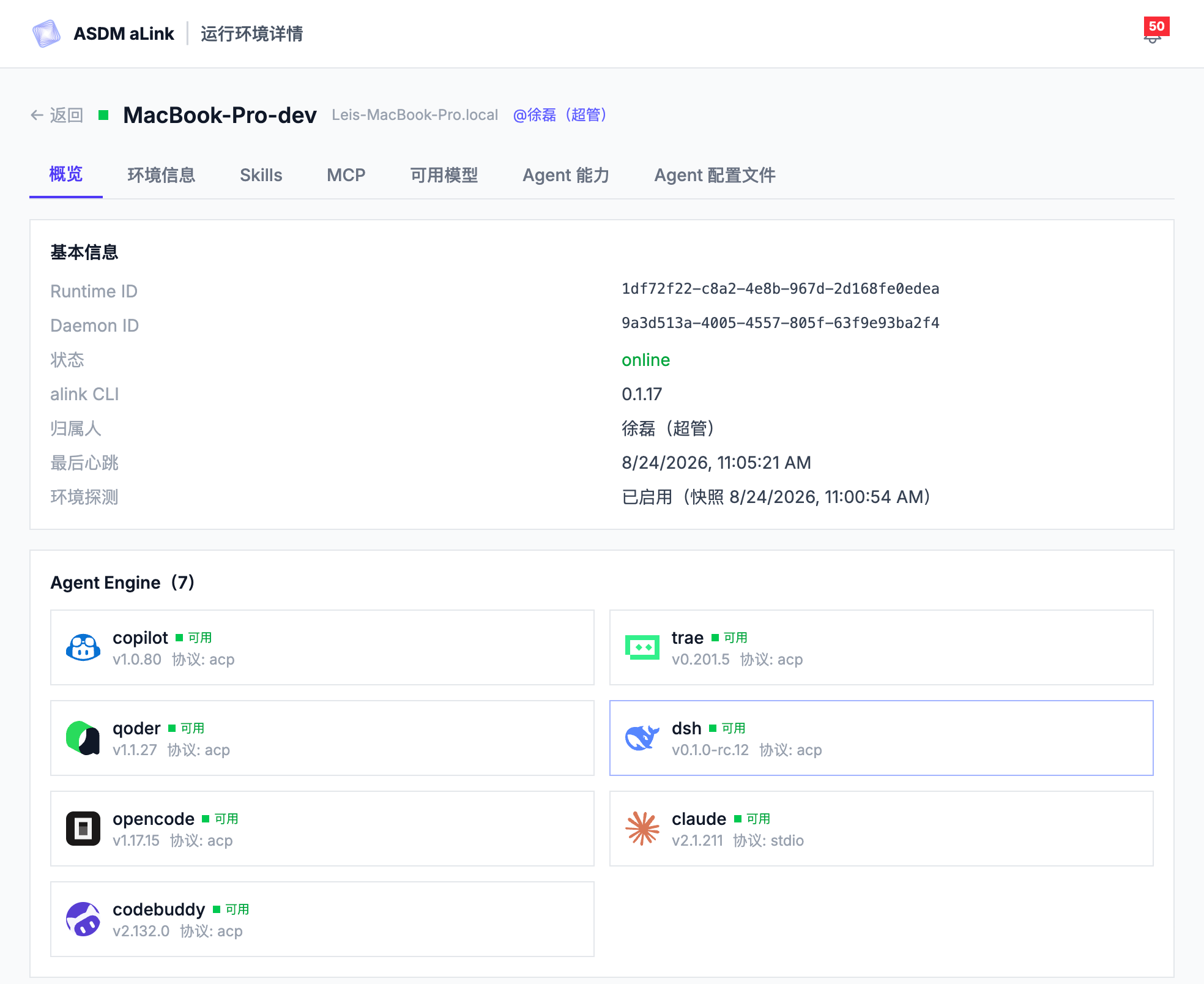
Task: Click the trae engine icon
Action: [642, 647]
